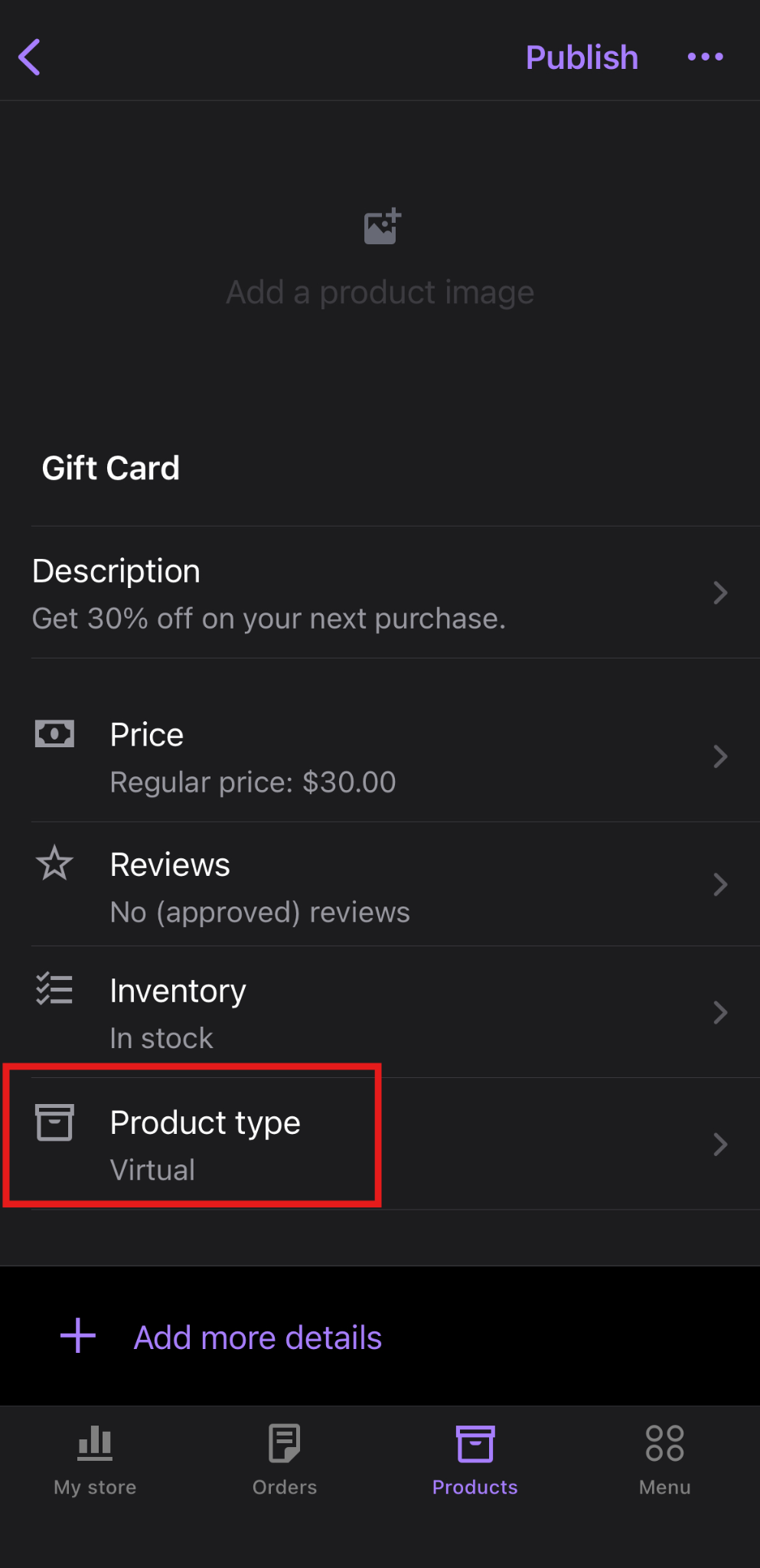Open Reviews via its right chevron
This screenshot has height=1568, width=760.
coord(719,885)
